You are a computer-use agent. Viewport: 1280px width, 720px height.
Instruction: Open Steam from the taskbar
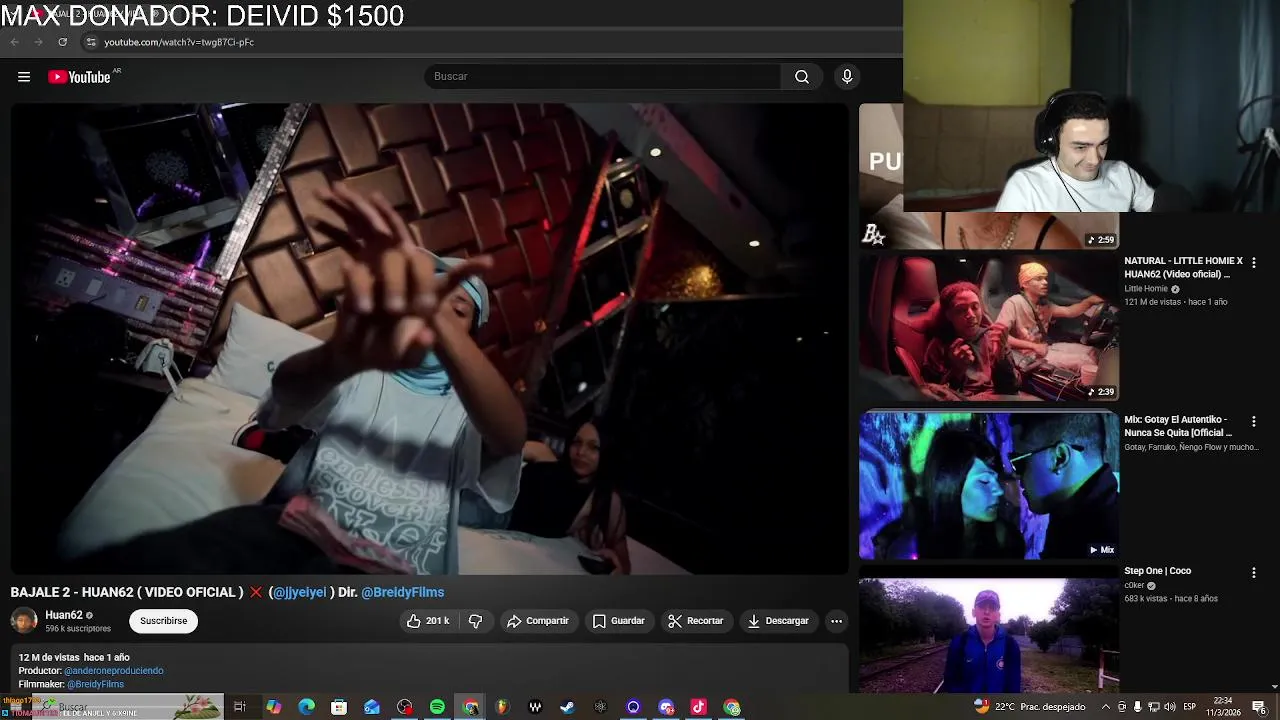pyautogui.click(x=567, y=707)
